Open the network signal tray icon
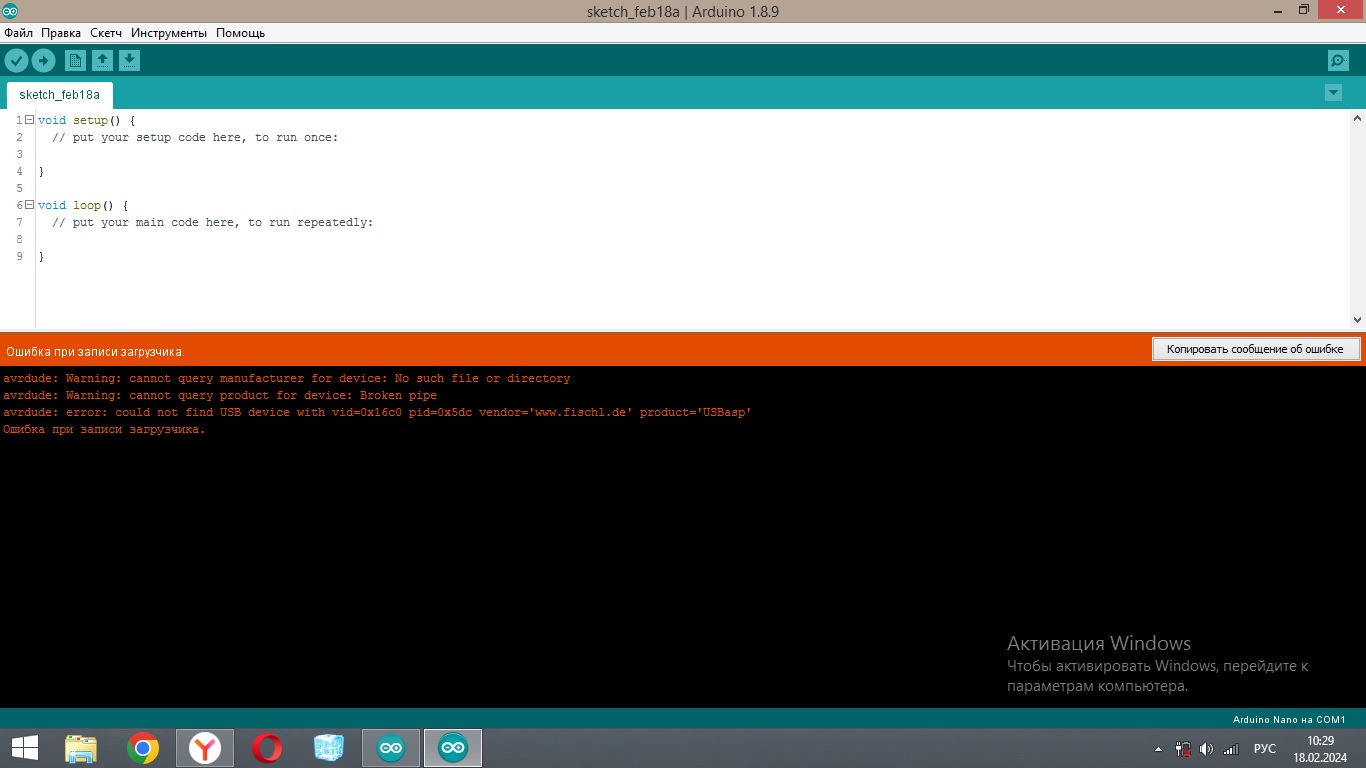 point(1231,749)
